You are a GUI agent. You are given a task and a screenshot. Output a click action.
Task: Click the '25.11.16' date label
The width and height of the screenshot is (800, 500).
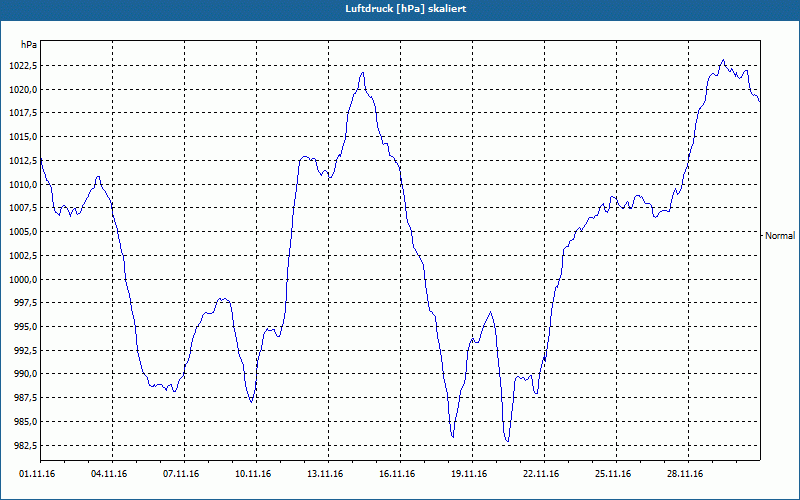613,474
